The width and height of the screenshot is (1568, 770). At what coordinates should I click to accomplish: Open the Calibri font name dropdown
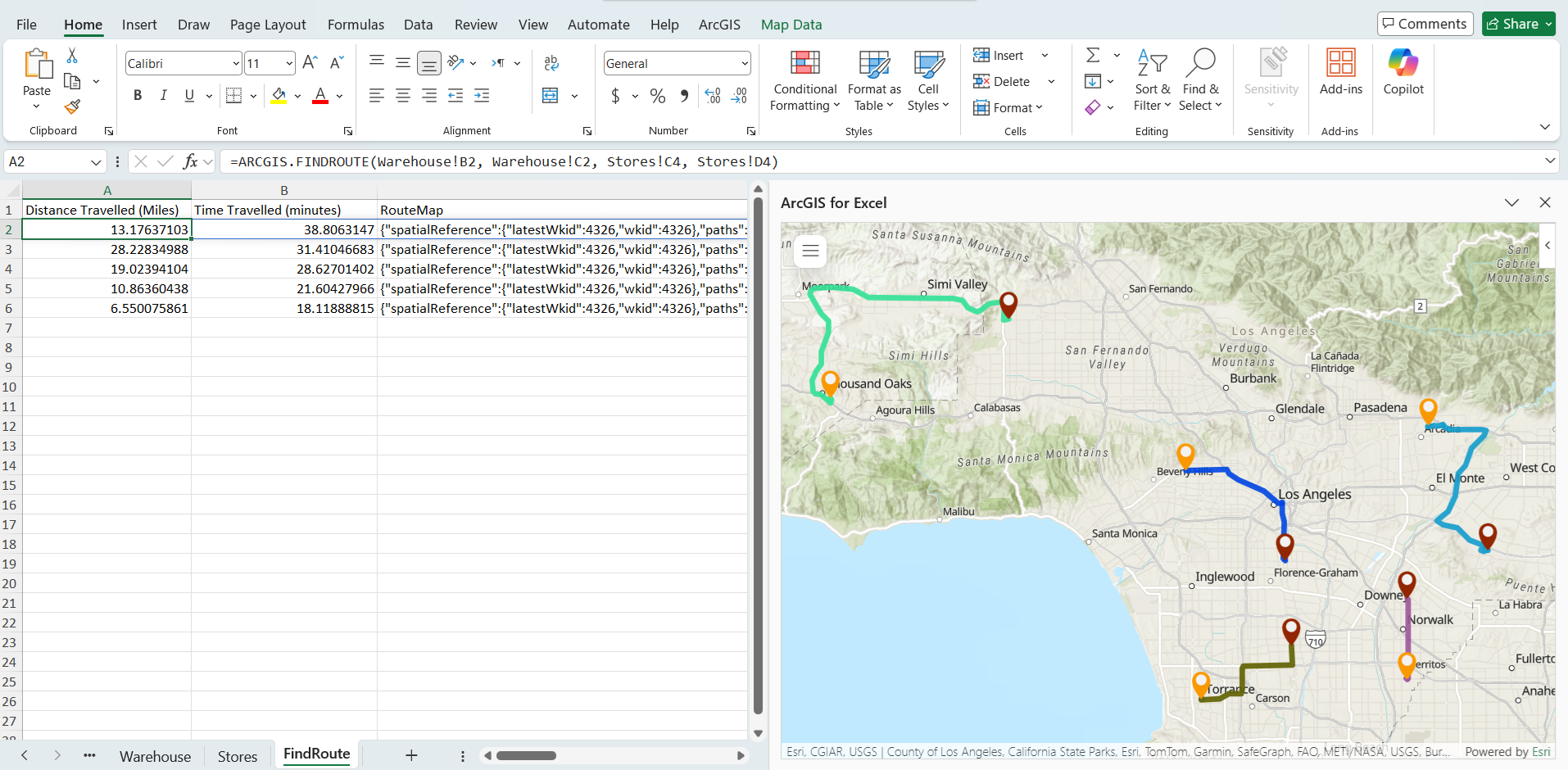coord(236,64)
